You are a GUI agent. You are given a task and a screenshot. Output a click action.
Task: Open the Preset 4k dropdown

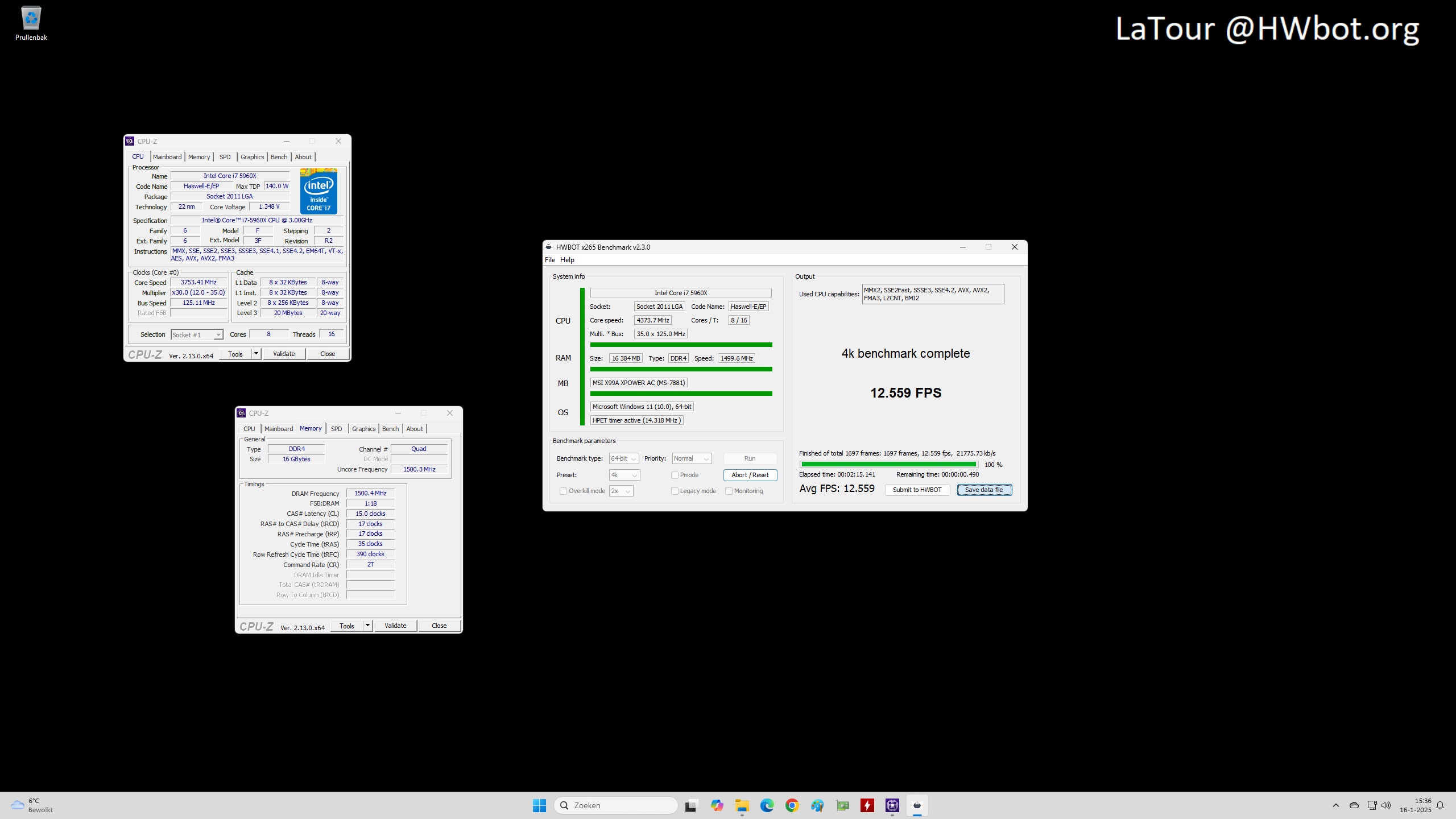(624, 475)
